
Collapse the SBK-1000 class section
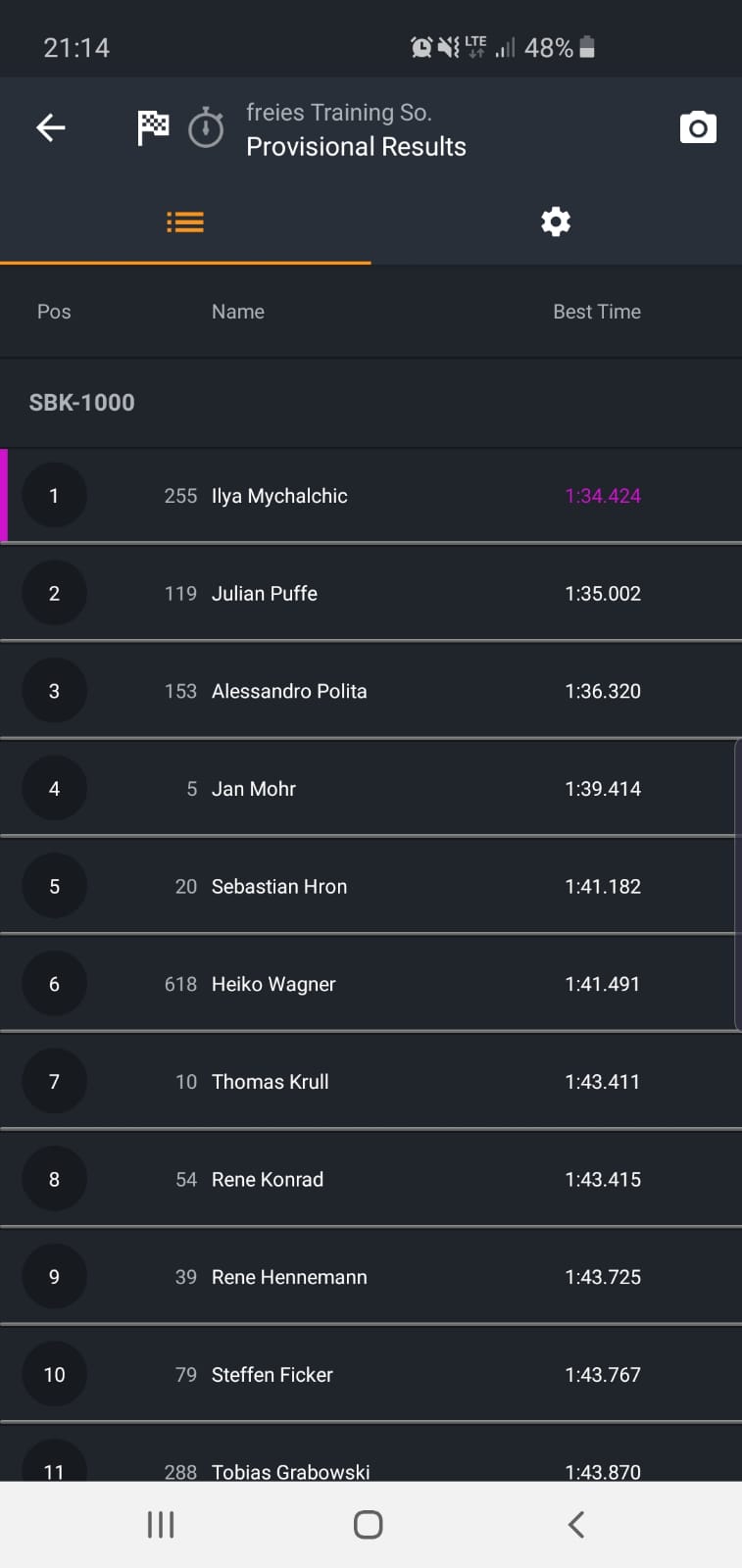(82, 403)
